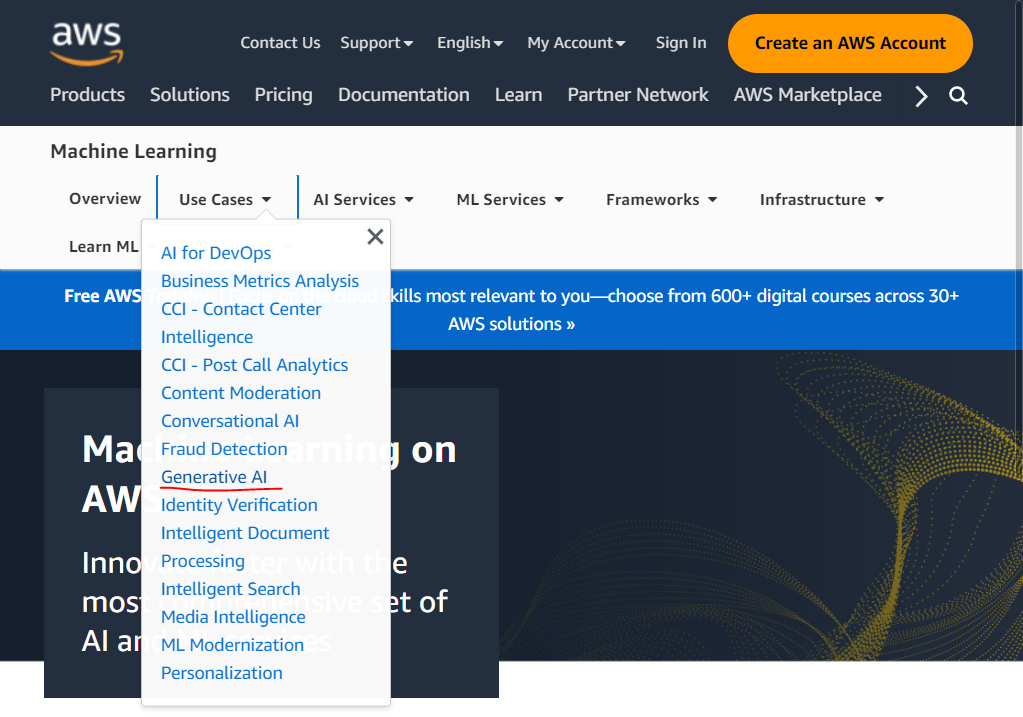Viewport: 1023px width, 717px height.
Task: Click the Free AWS Training banner link
Action: (511, 310)
